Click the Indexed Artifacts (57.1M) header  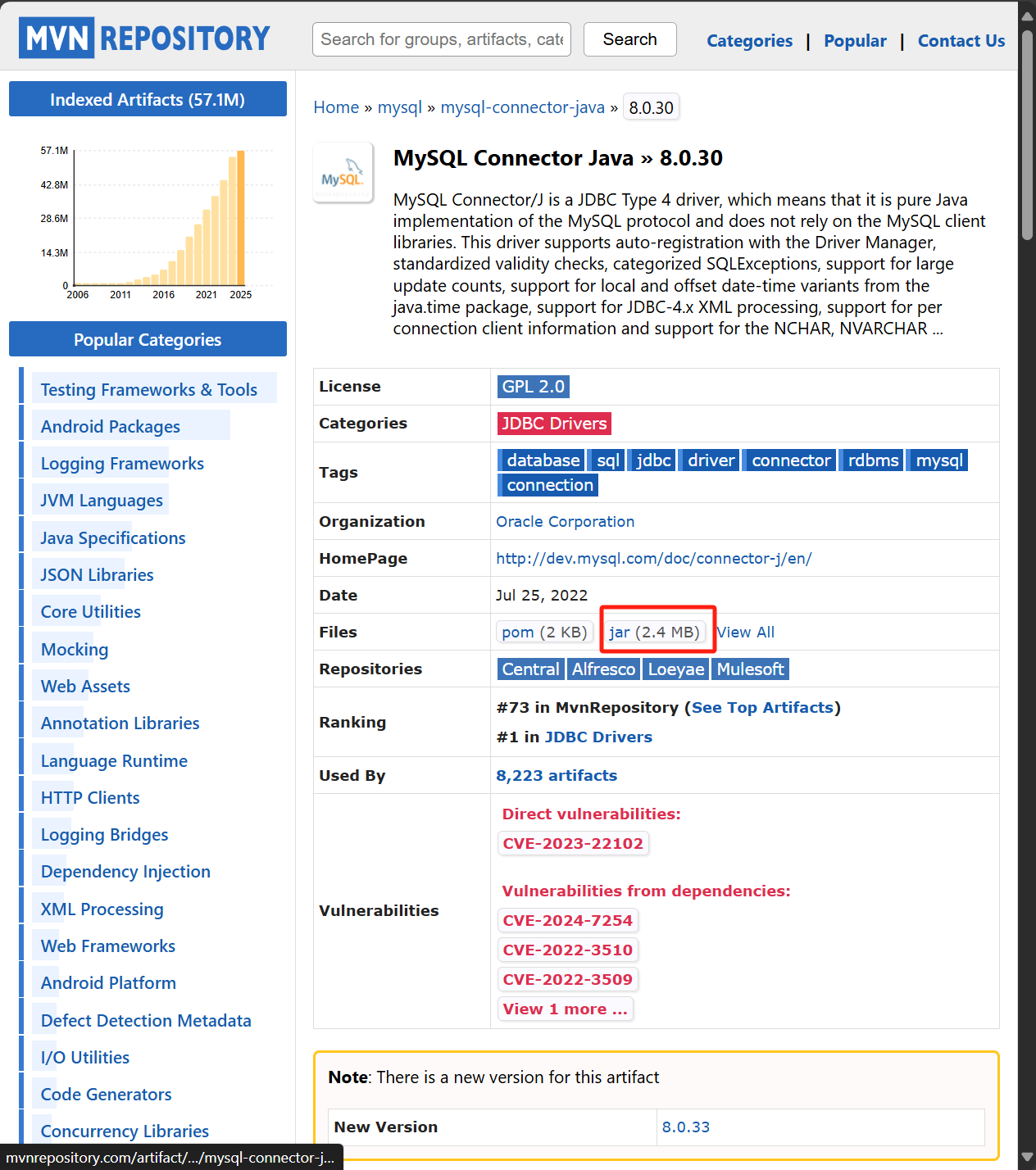coord(148,99)
